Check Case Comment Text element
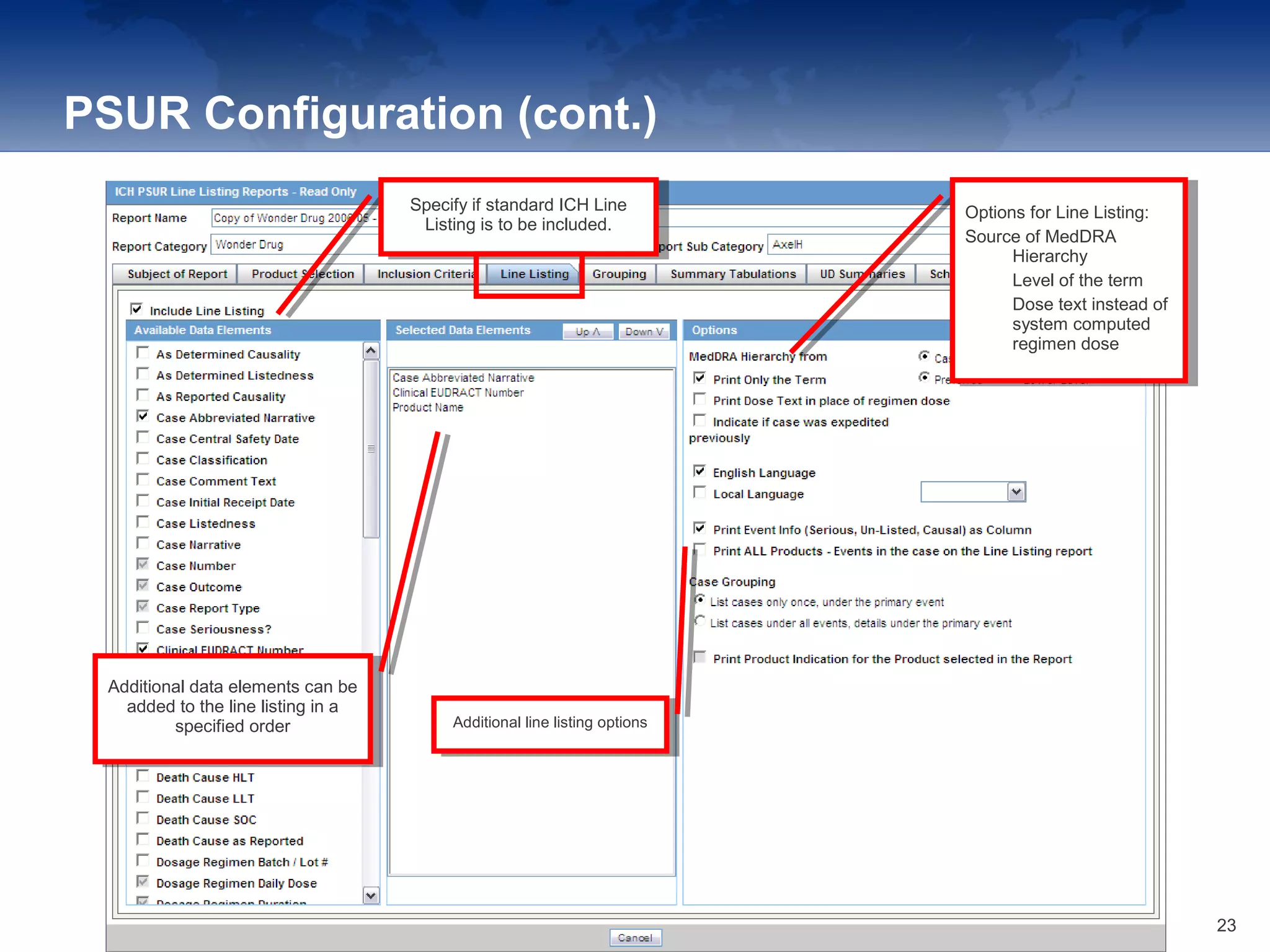The image size is (1270, 952). 143,479
